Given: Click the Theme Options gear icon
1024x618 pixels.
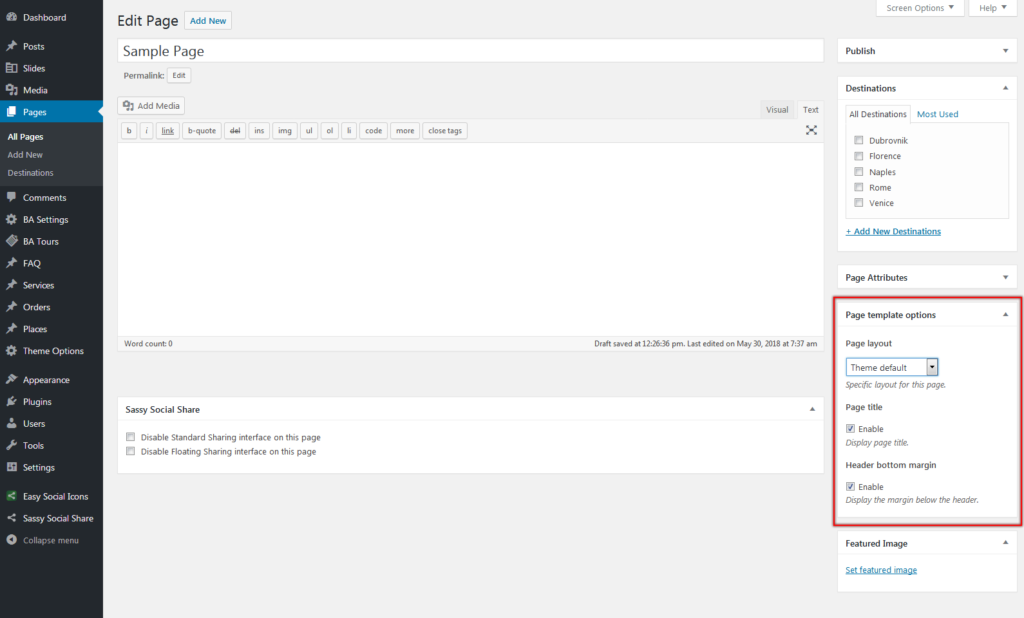Looking at the screenshot, I should click(12, 351).
